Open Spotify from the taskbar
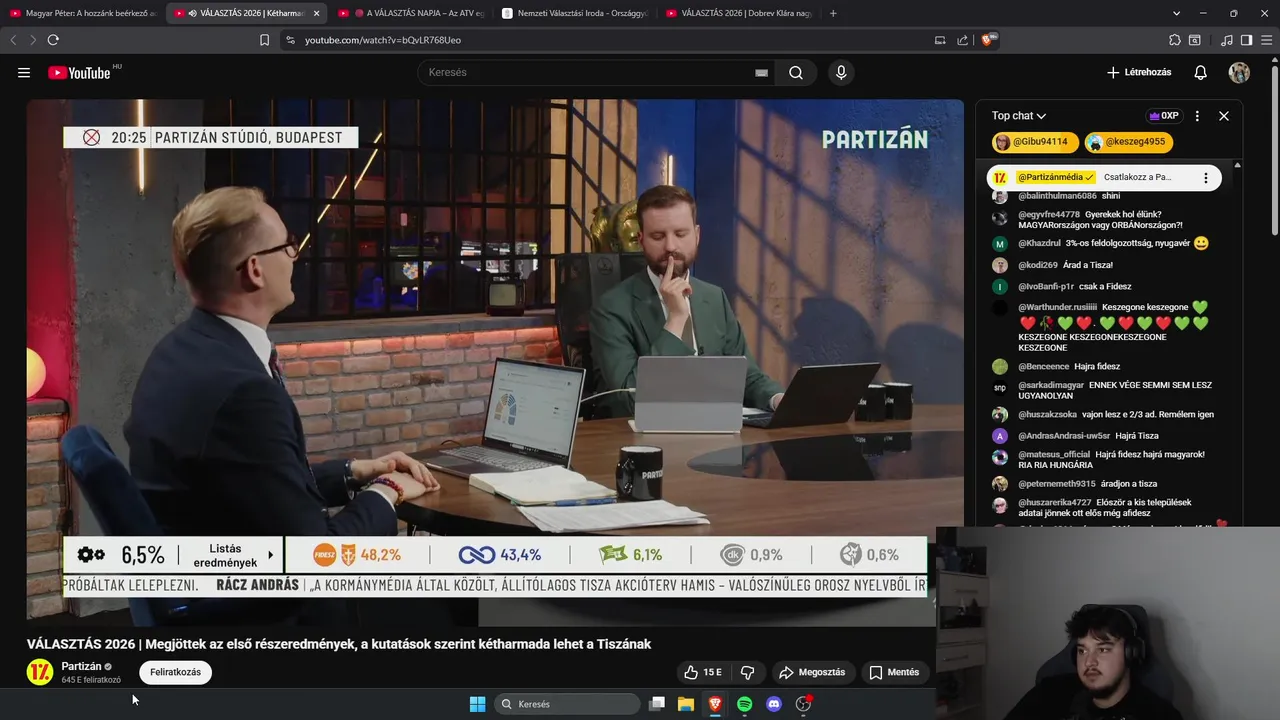 tap(744, 704)
